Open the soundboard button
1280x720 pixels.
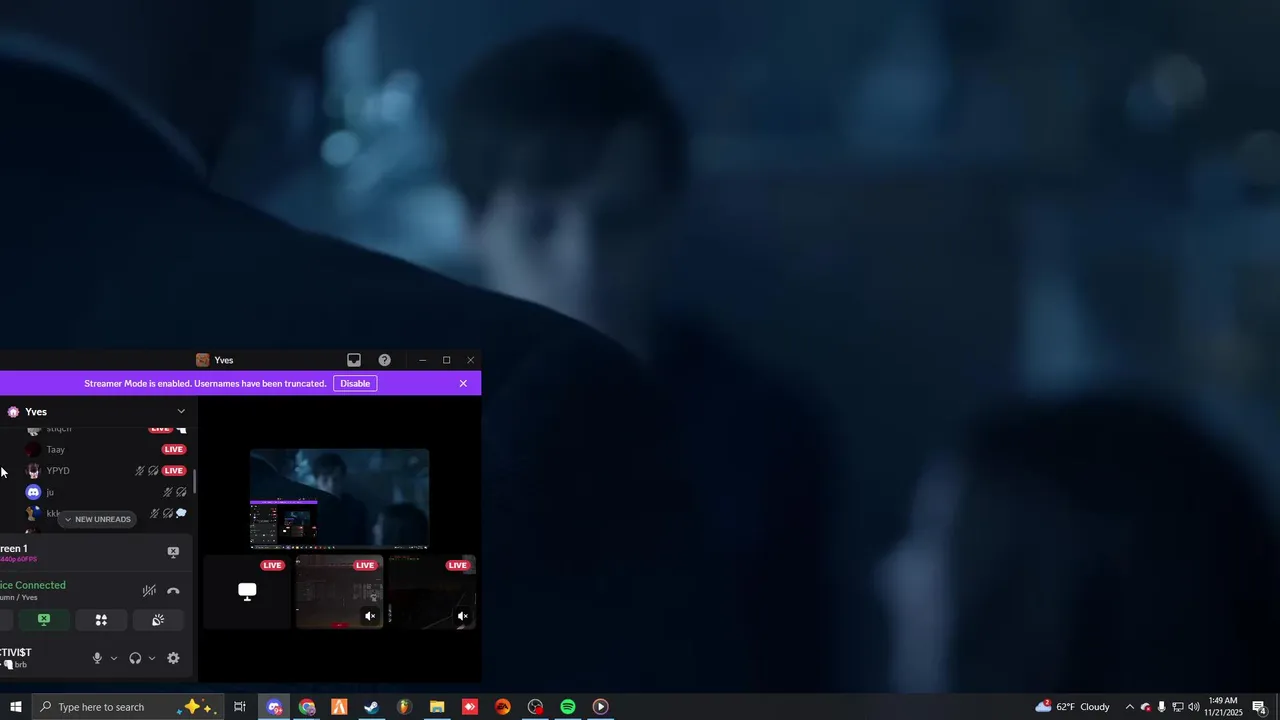(x=158, y=620)
